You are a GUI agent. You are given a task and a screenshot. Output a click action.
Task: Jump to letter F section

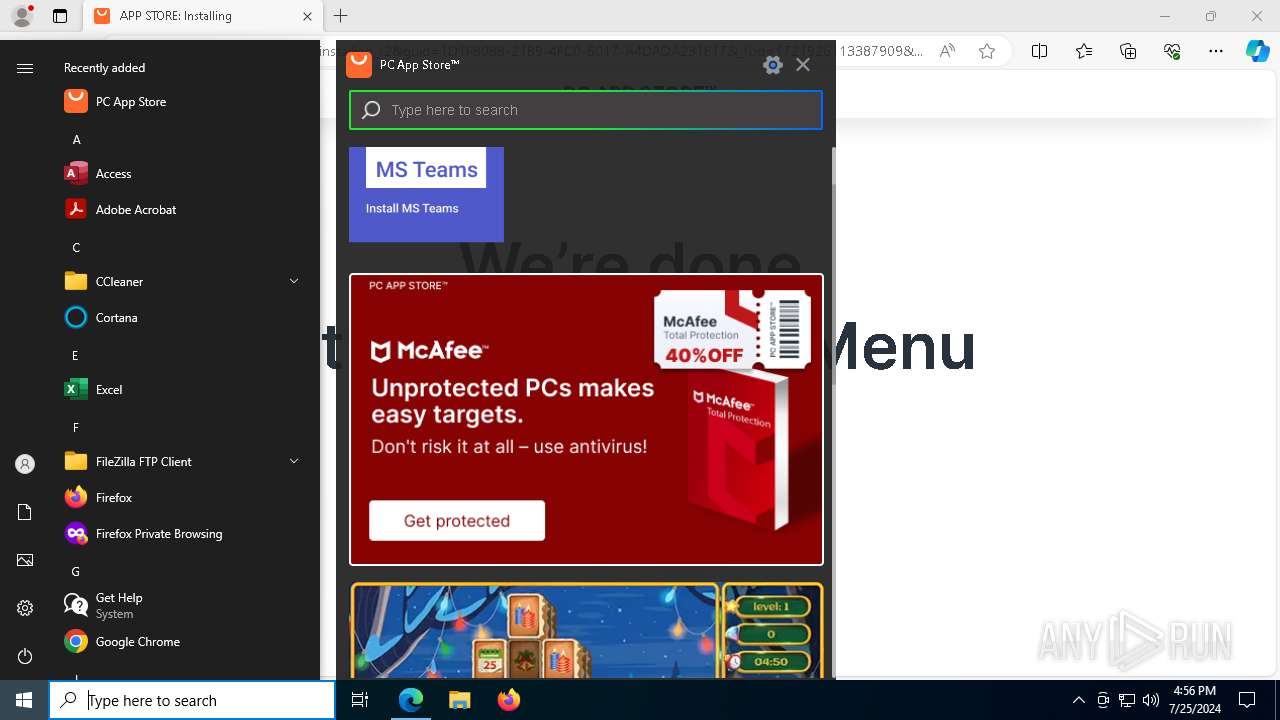(x=76, y=428)
